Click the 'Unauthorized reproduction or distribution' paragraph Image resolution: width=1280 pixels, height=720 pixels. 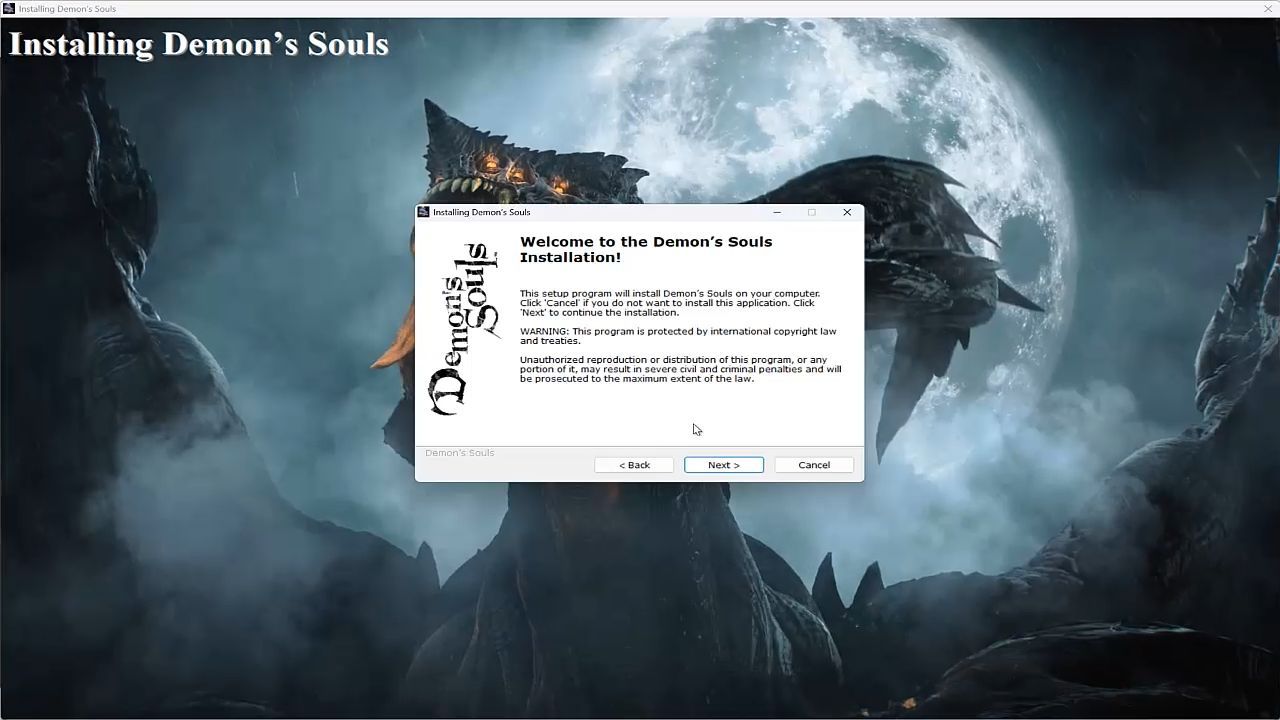tap(680, 369)
